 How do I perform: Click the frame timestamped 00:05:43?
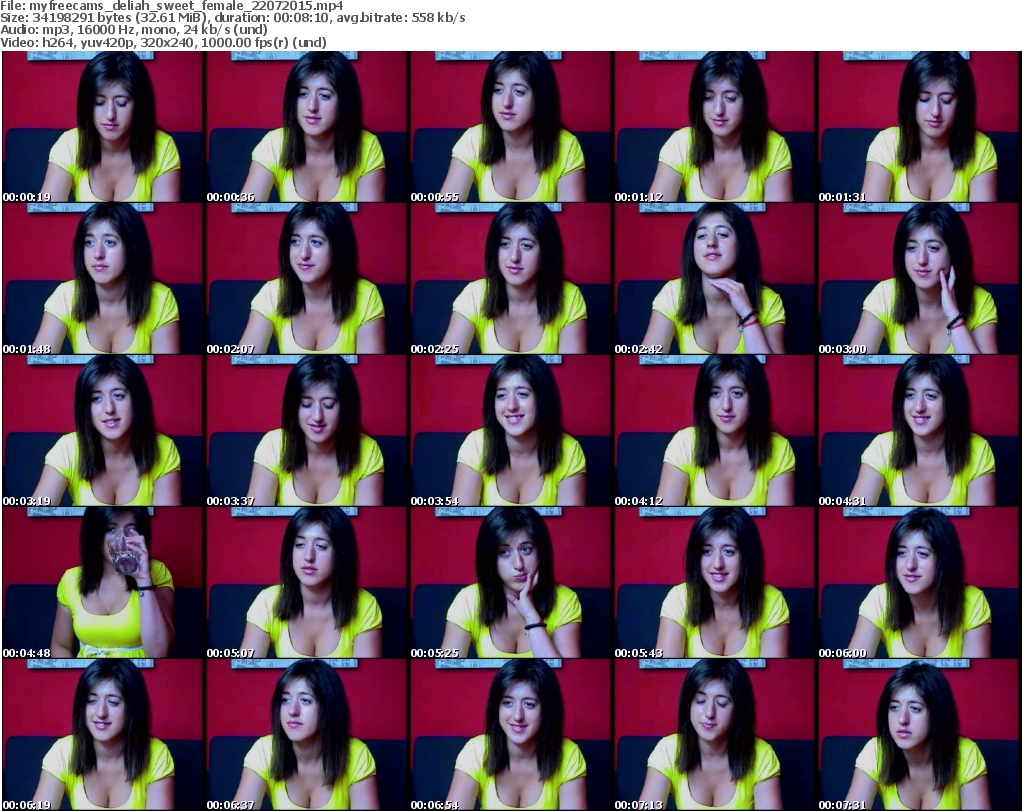tap(715, 583)
